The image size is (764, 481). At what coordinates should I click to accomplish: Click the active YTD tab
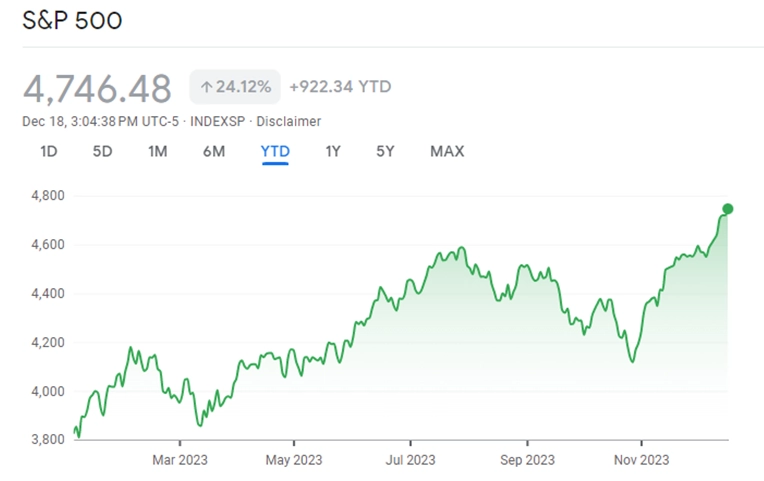(x=275, y=152)
